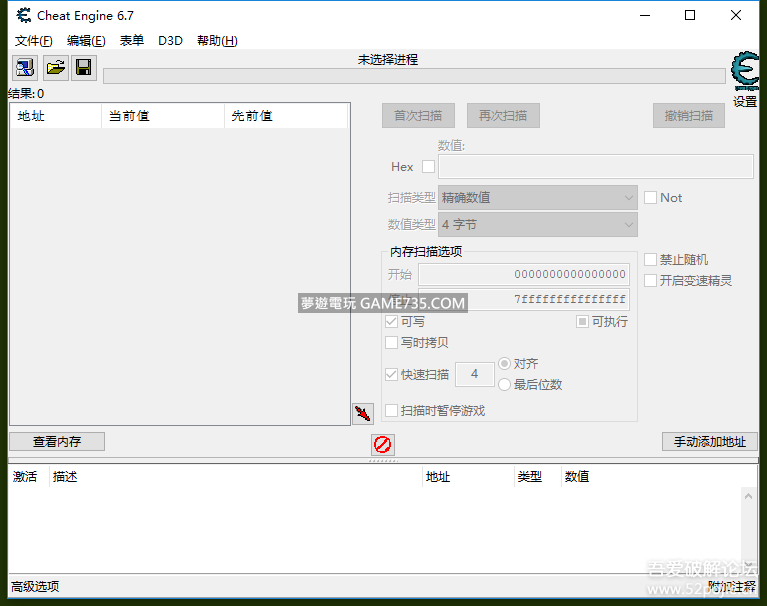Toggle the 可执行 checkbox
This screenshot has width=767, height=606.
pos(582,322)
